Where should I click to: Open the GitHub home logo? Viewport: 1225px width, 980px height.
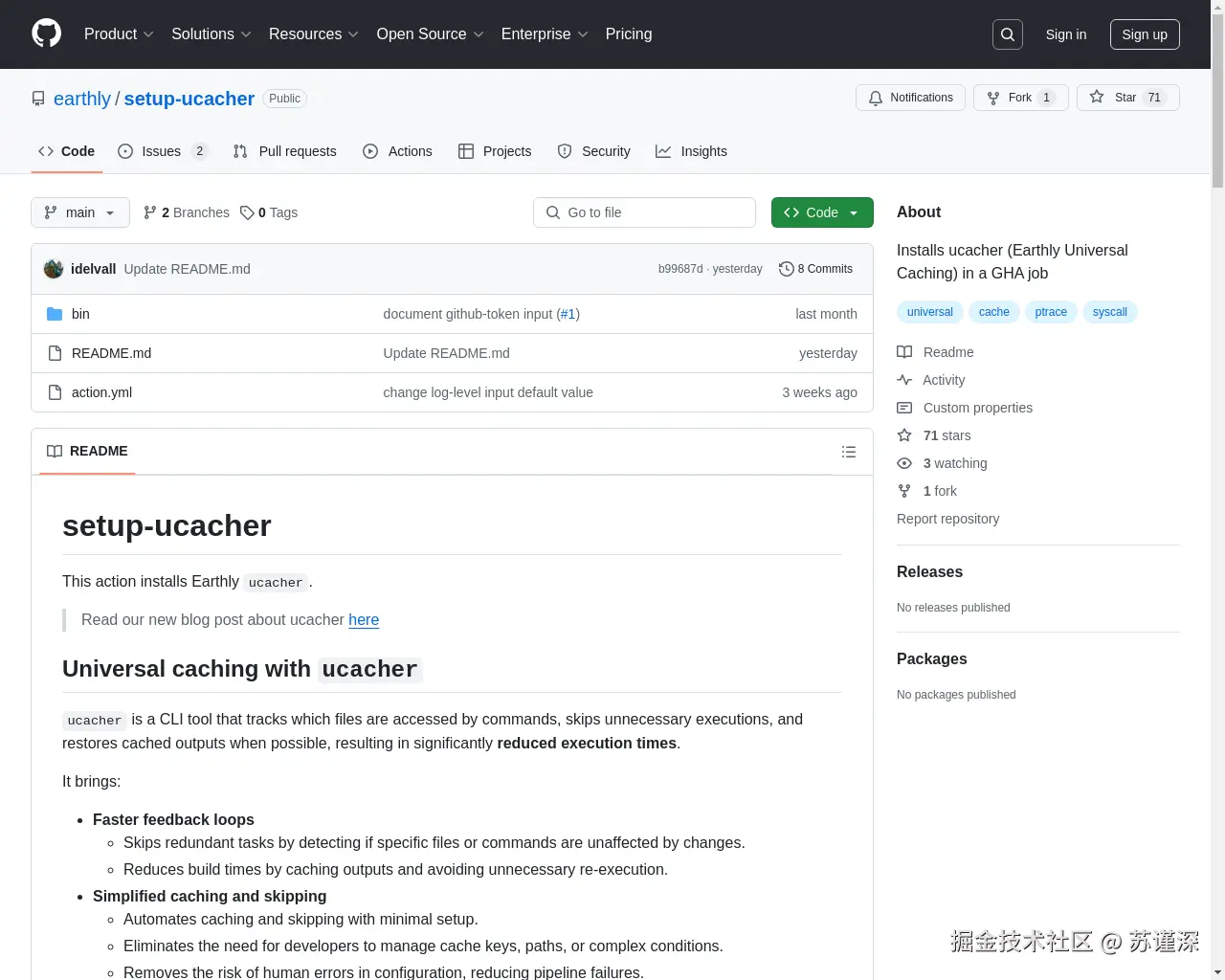pos(46,34)
